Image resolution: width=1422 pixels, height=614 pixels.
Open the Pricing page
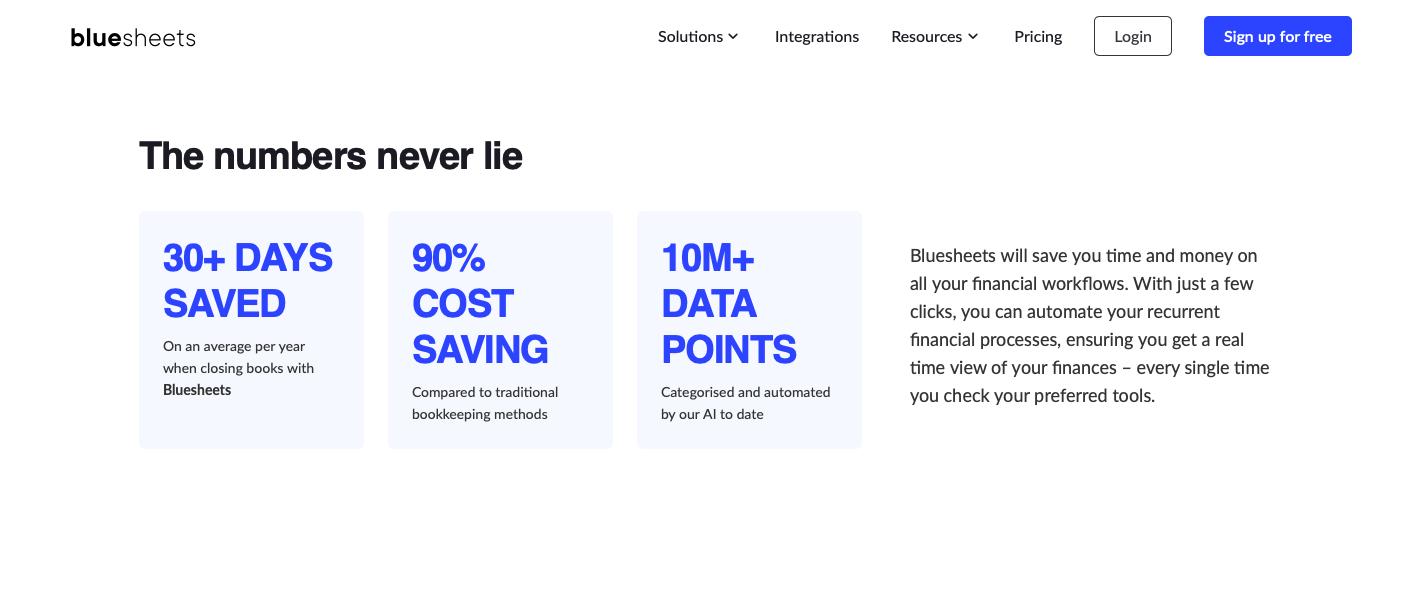point(1037,37)
